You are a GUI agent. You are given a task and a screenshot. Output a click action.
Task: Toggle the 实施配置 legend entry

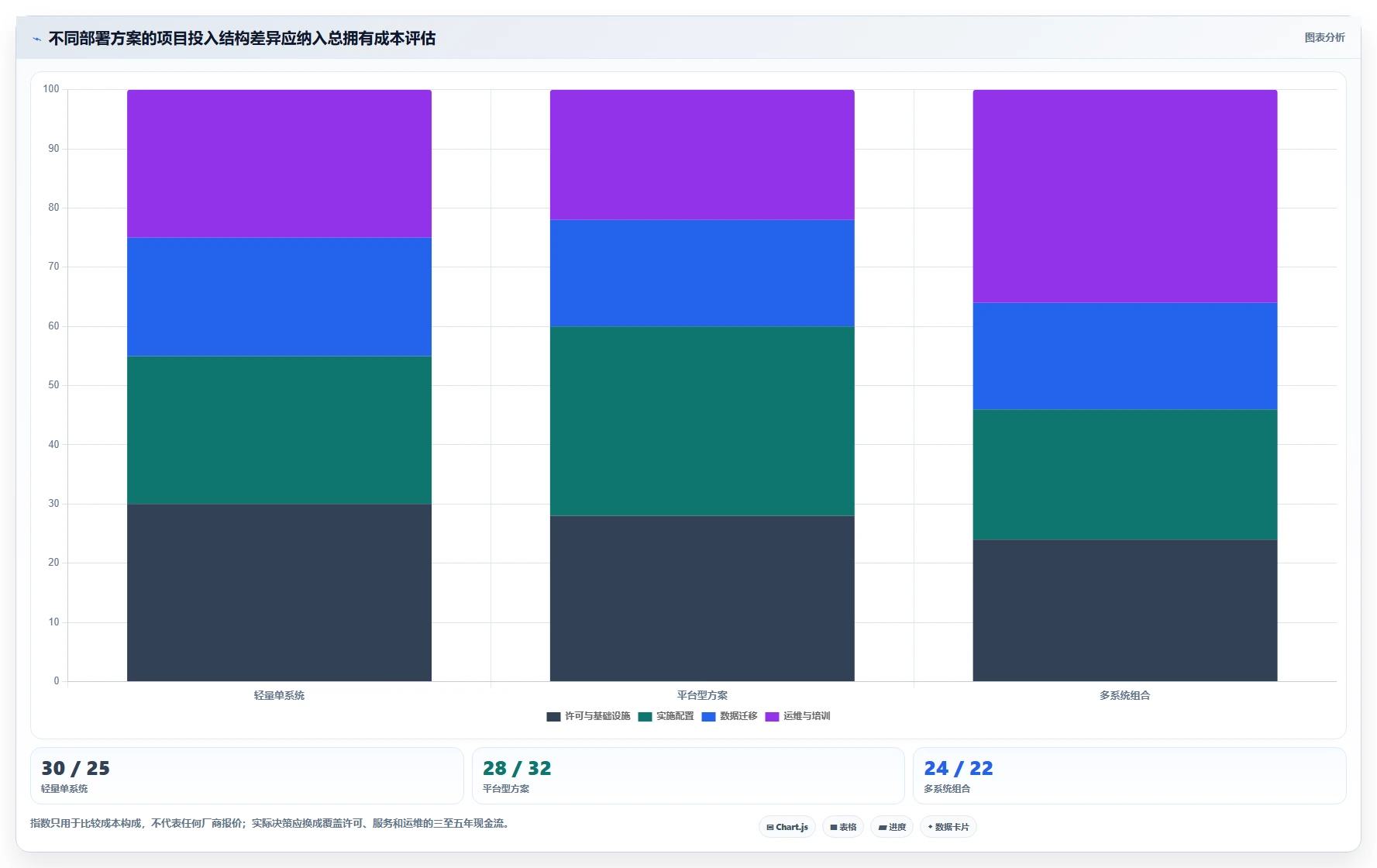(x=666, y=716)
